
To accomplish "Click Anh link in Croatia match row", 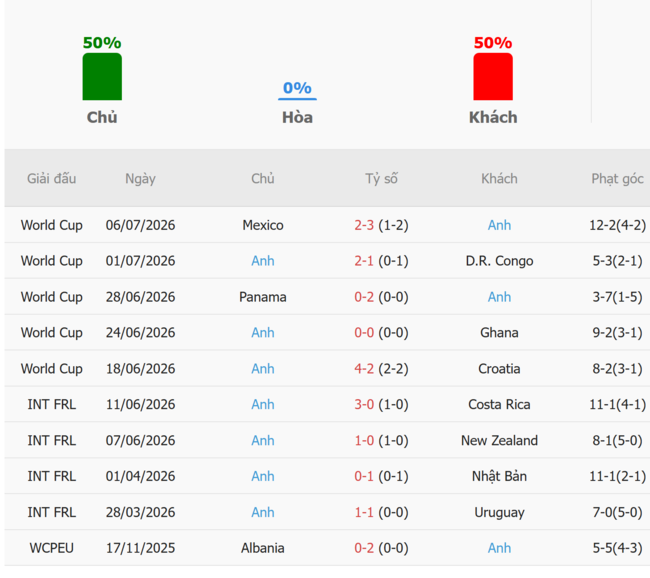I will coord(263,369).
